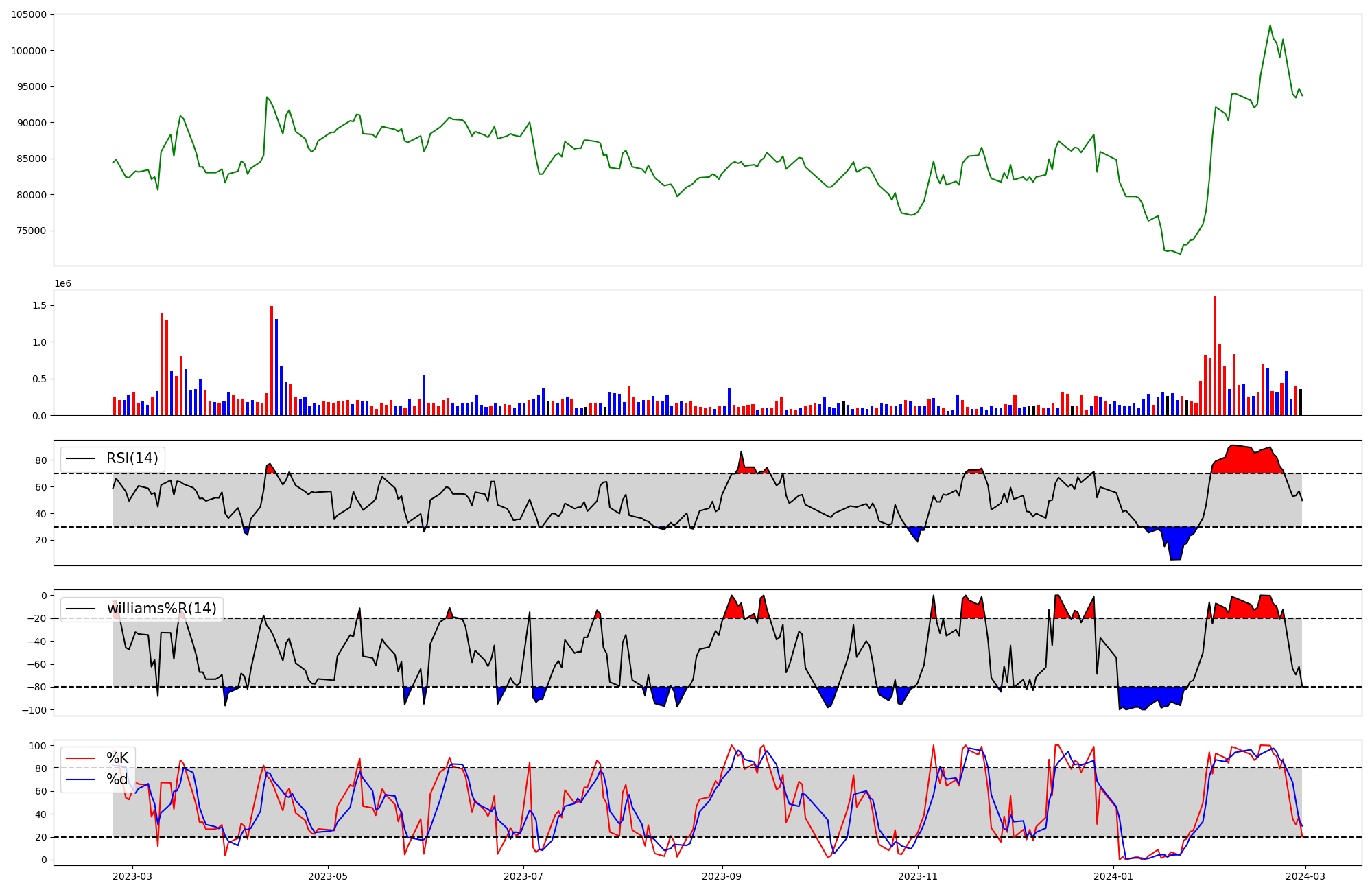Click the 105000 price axis tick label

tap(29, 14)
